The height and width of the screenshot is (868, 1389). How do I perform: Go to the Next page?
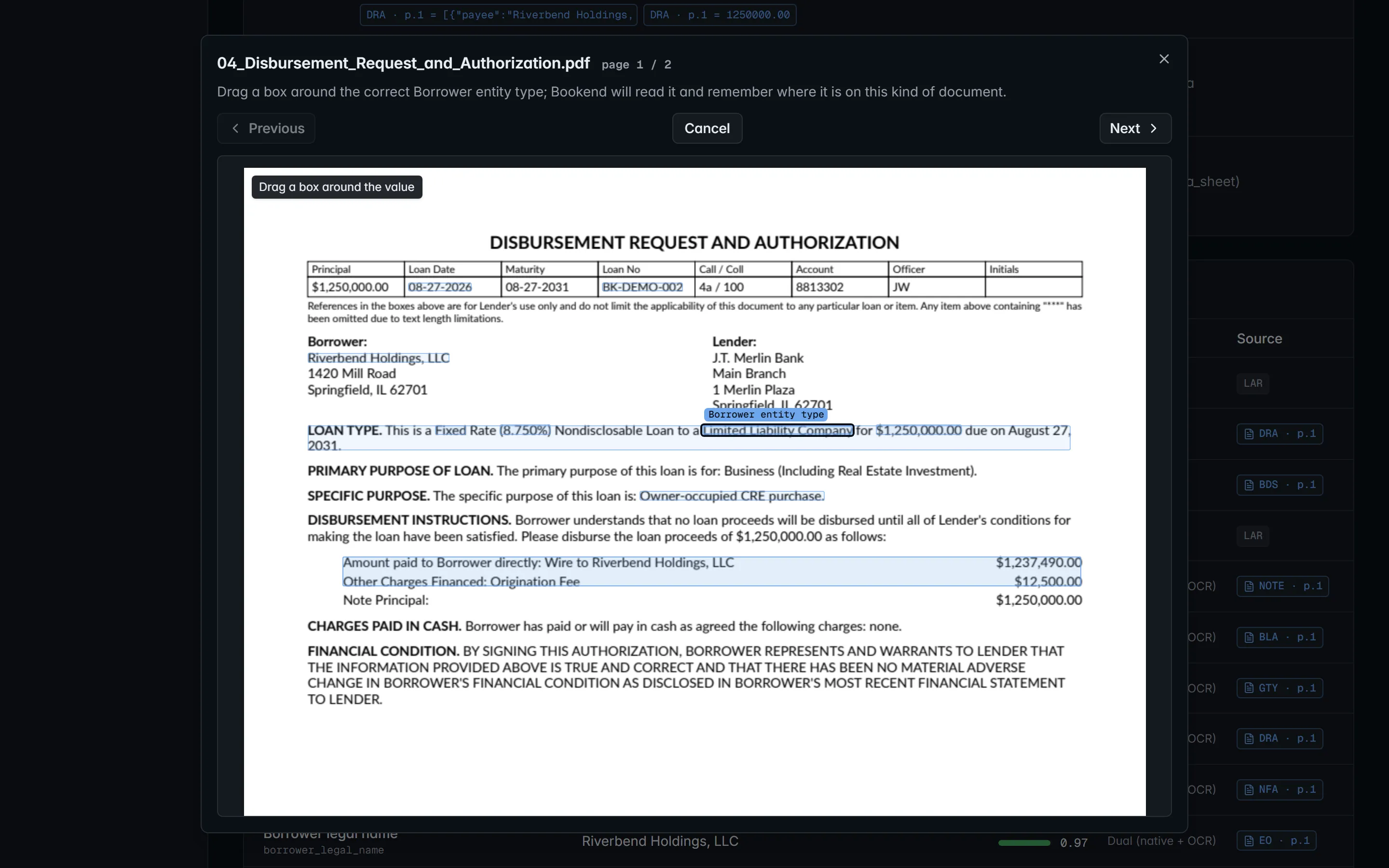(x=1135, y=128)
